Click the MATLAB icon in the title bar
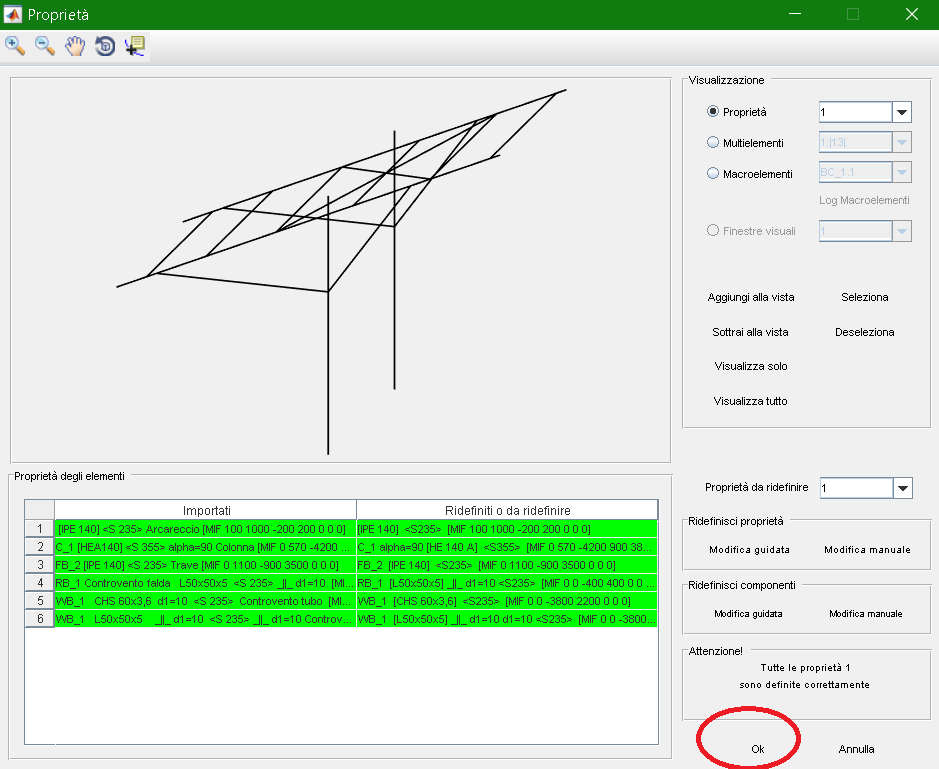The image size is (939, 769). pyautogui.click(x=13, y=14)
